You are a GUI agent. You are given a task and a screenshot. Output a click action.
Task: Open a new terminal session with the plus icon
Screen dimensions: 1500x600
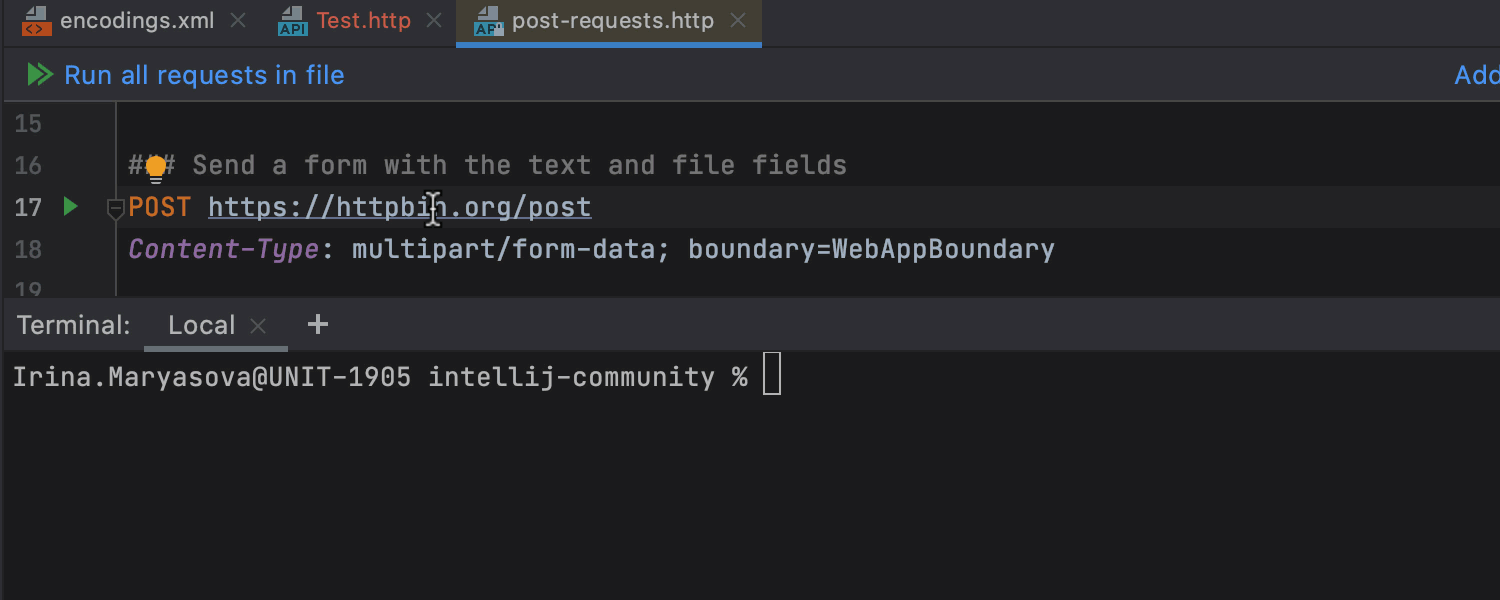tap(317, 324)
